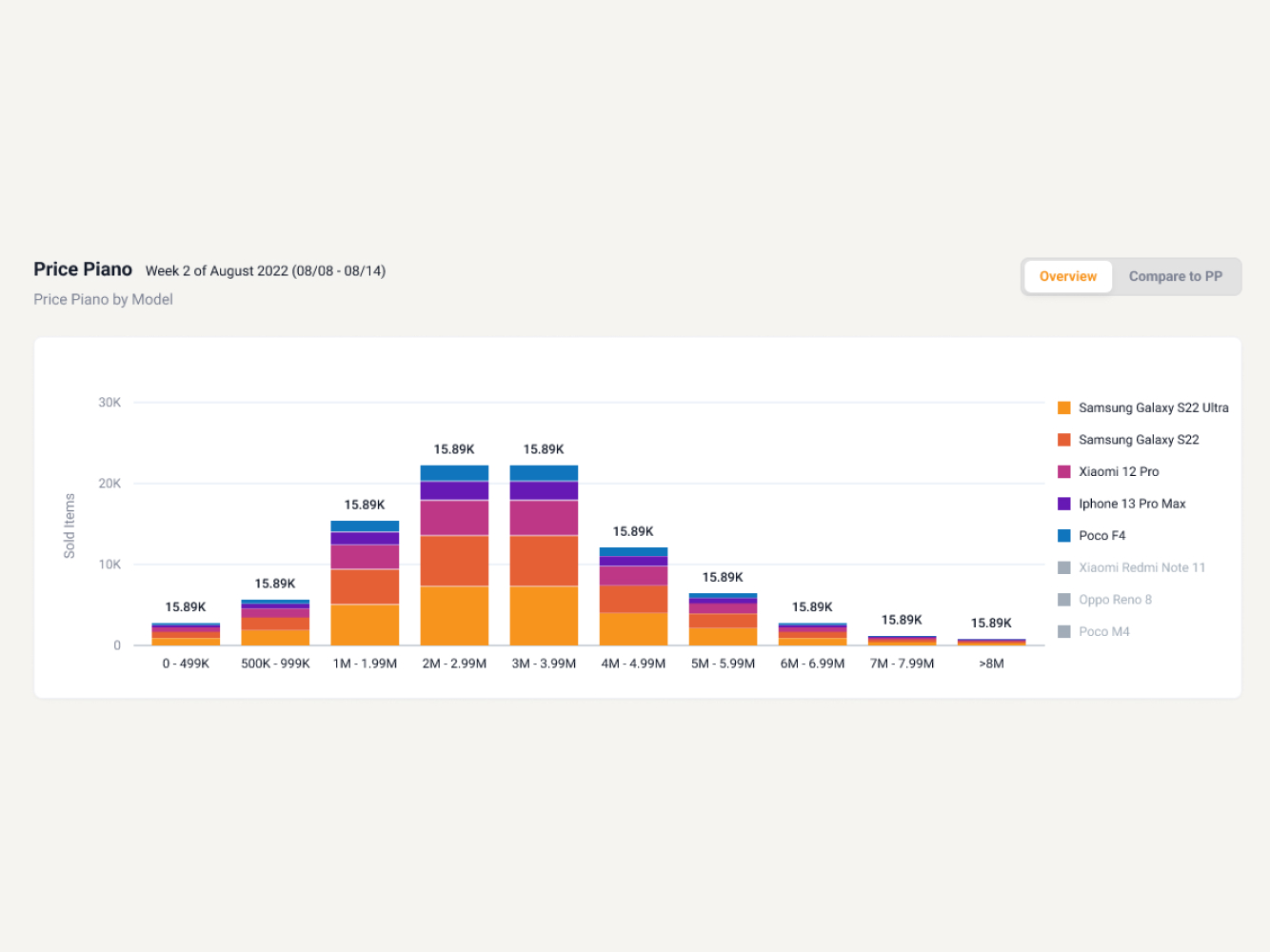
Task: Open the Compare to PP tab
Action: click(1175, 277)
